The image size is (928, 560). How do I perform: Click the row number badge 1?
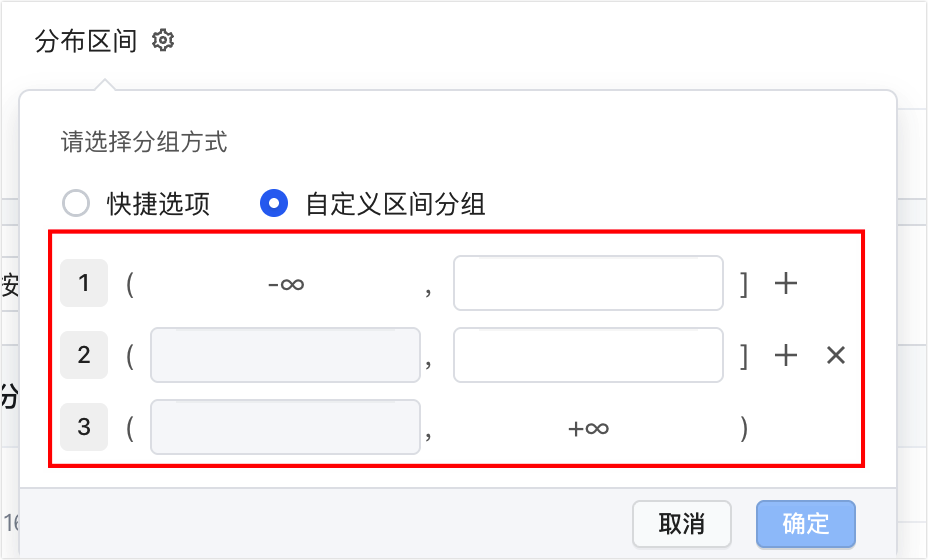[x=84, y=283]
